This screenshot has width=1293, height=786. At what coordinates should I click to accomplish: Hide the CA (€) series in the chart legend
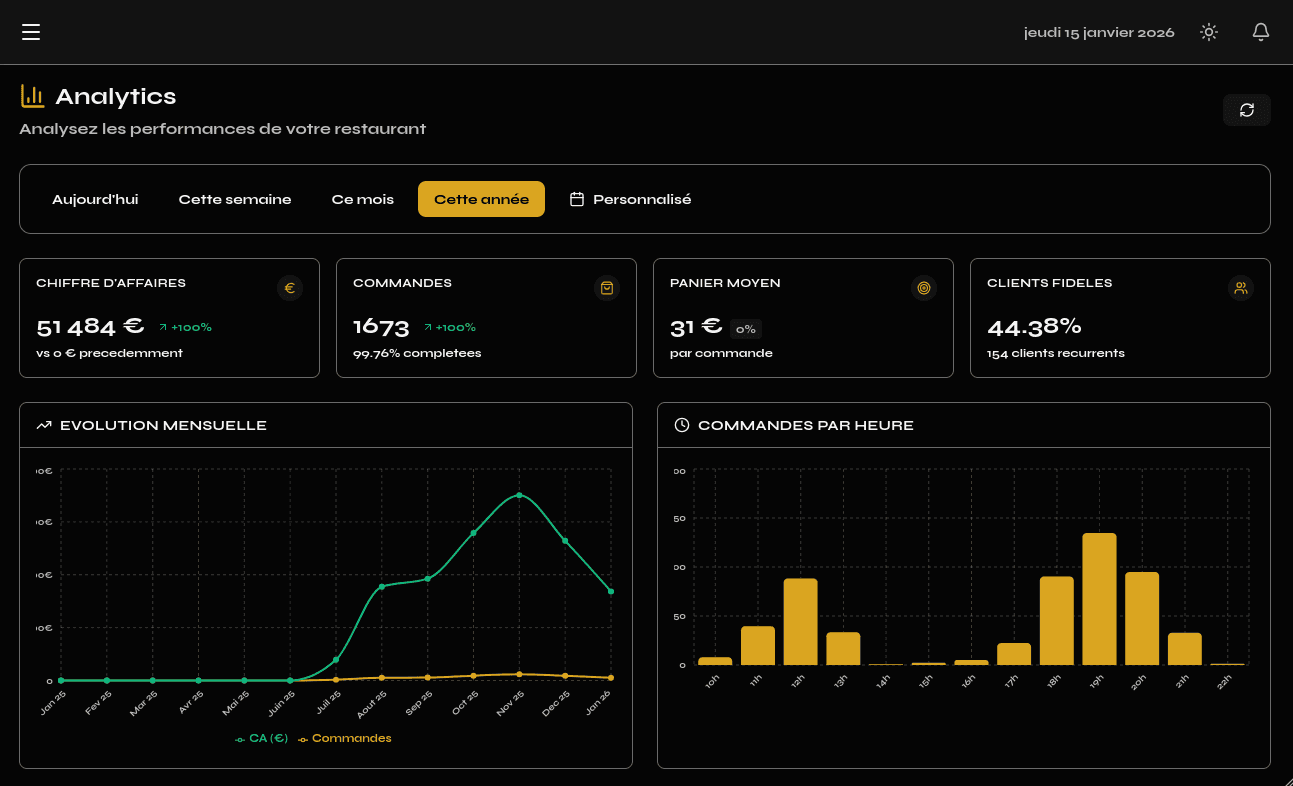[x=260, y=738]
